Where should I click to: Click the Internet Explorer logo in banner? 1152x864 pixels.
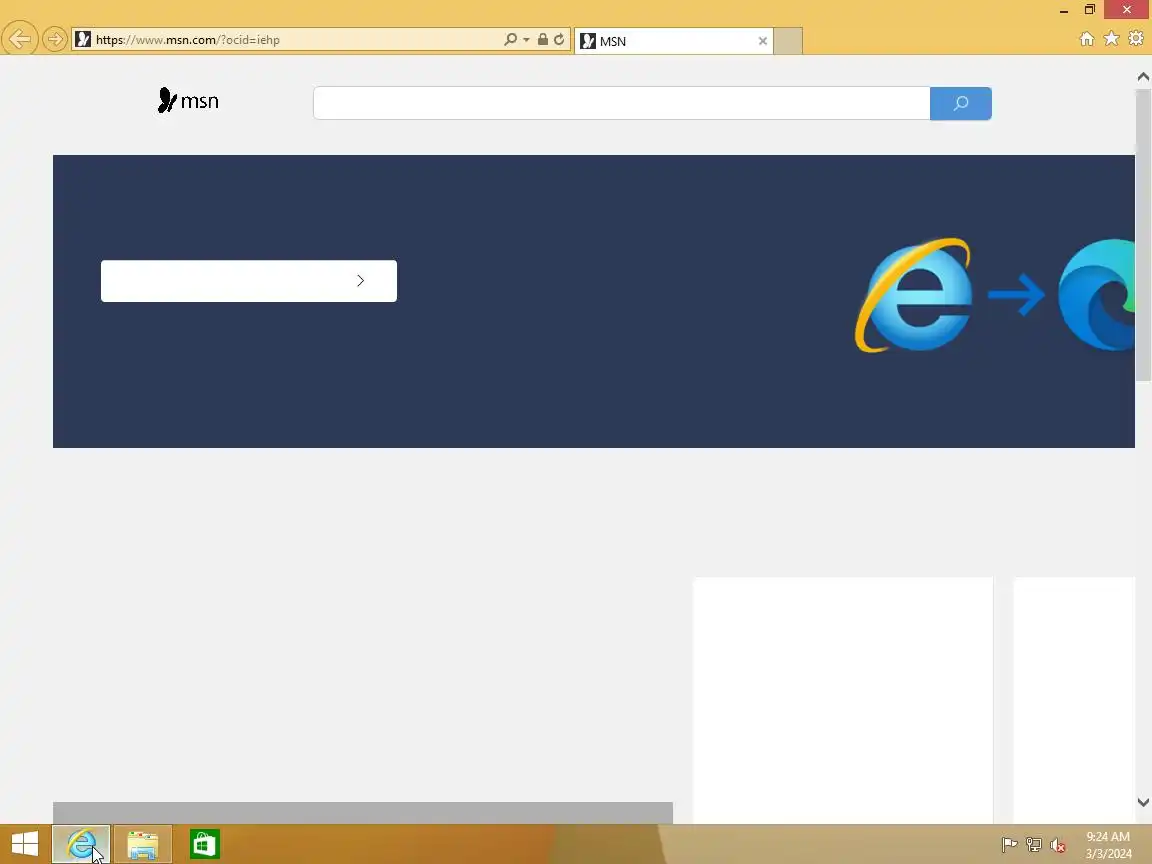914,295
